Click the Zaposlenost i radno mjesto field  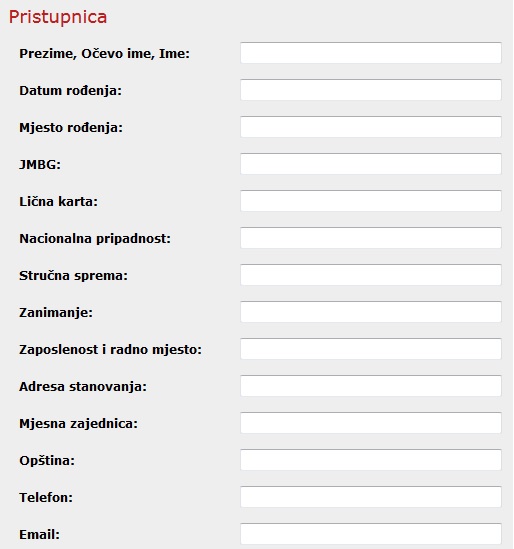371,349
